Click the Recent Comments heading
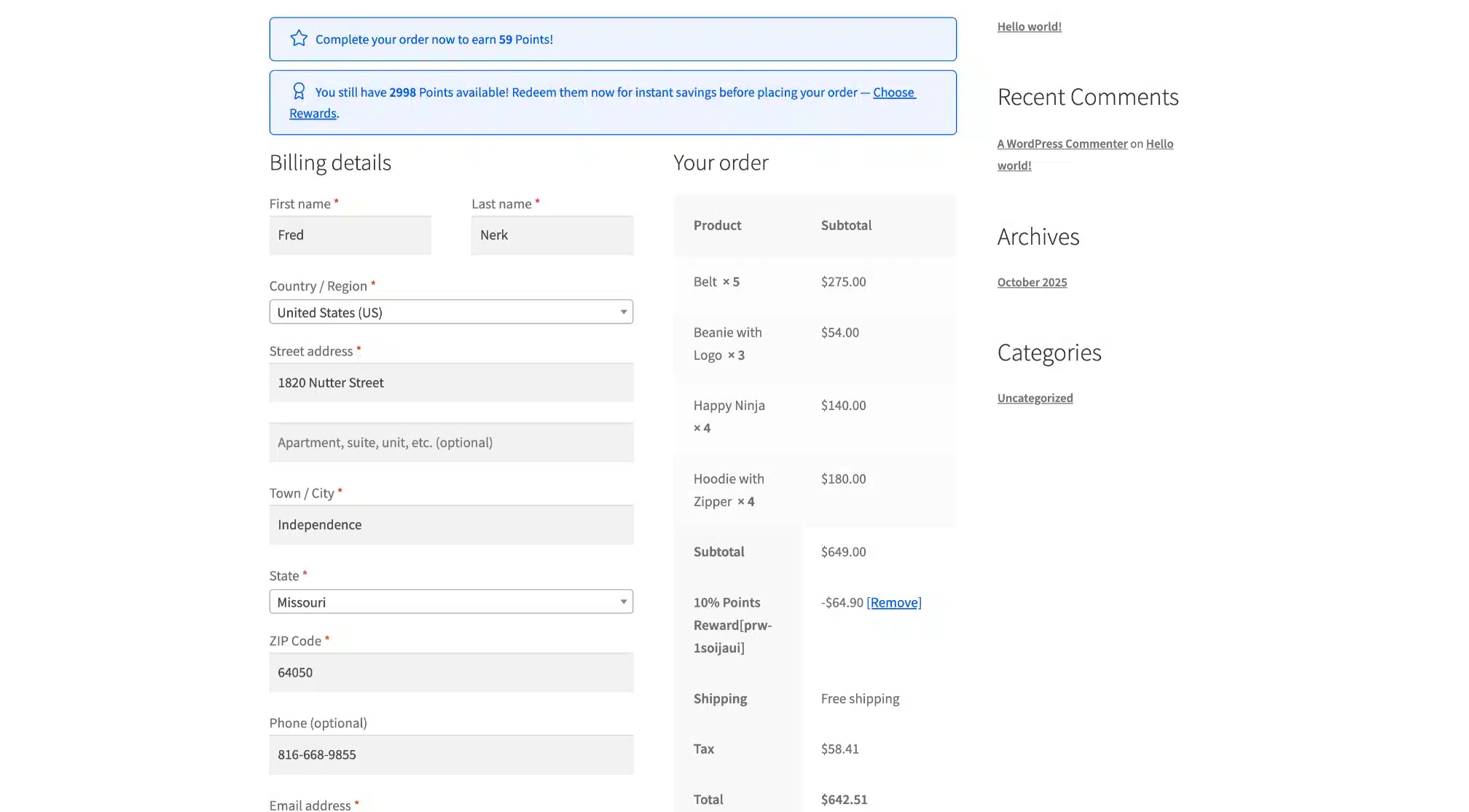This screenshot has width=1469, height=812. [1088, 98]
